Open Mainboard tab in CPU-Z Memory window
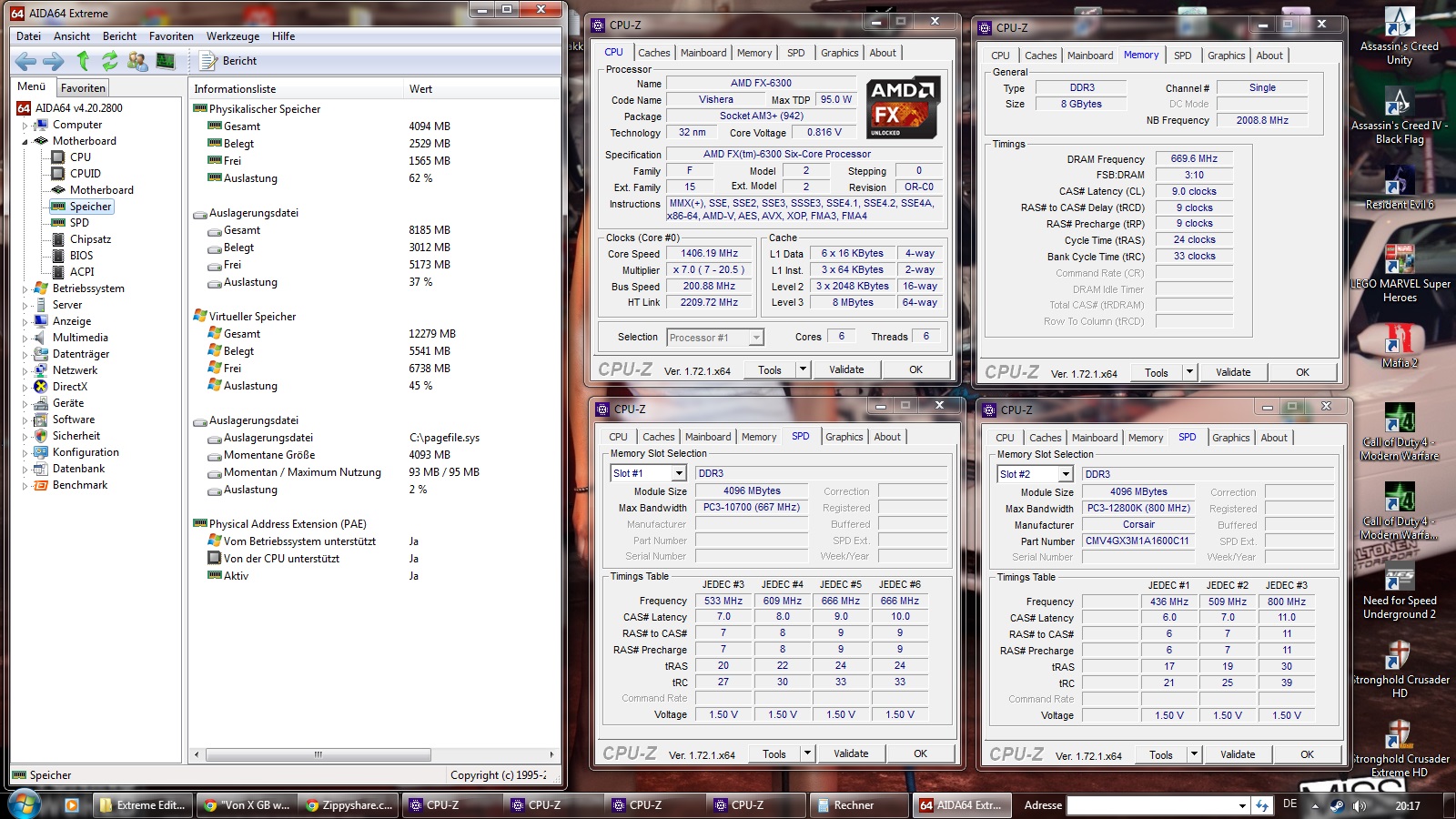Image resolution: width=1456 pixels, height=819 pixels. tap(1090, 56)
